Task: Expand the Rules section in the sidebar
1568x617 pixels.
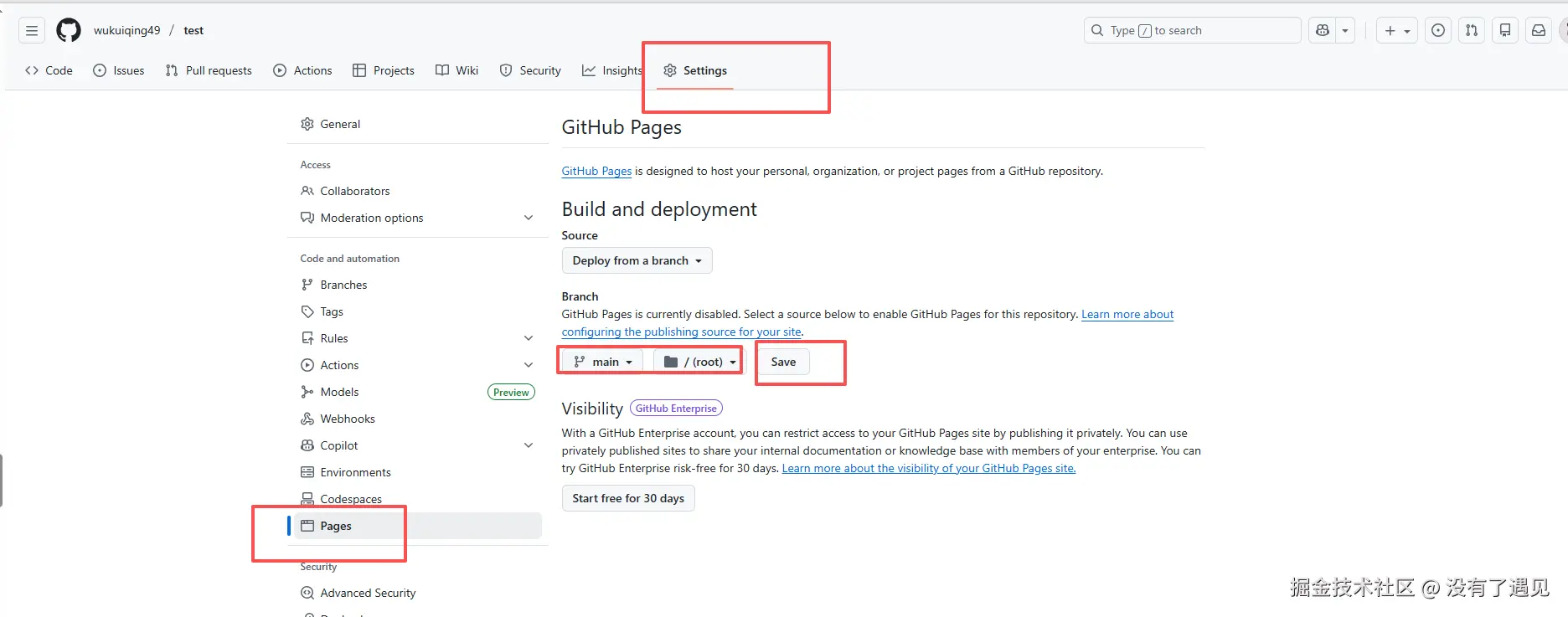Action: pyautogui.click(x=528, y=338)
